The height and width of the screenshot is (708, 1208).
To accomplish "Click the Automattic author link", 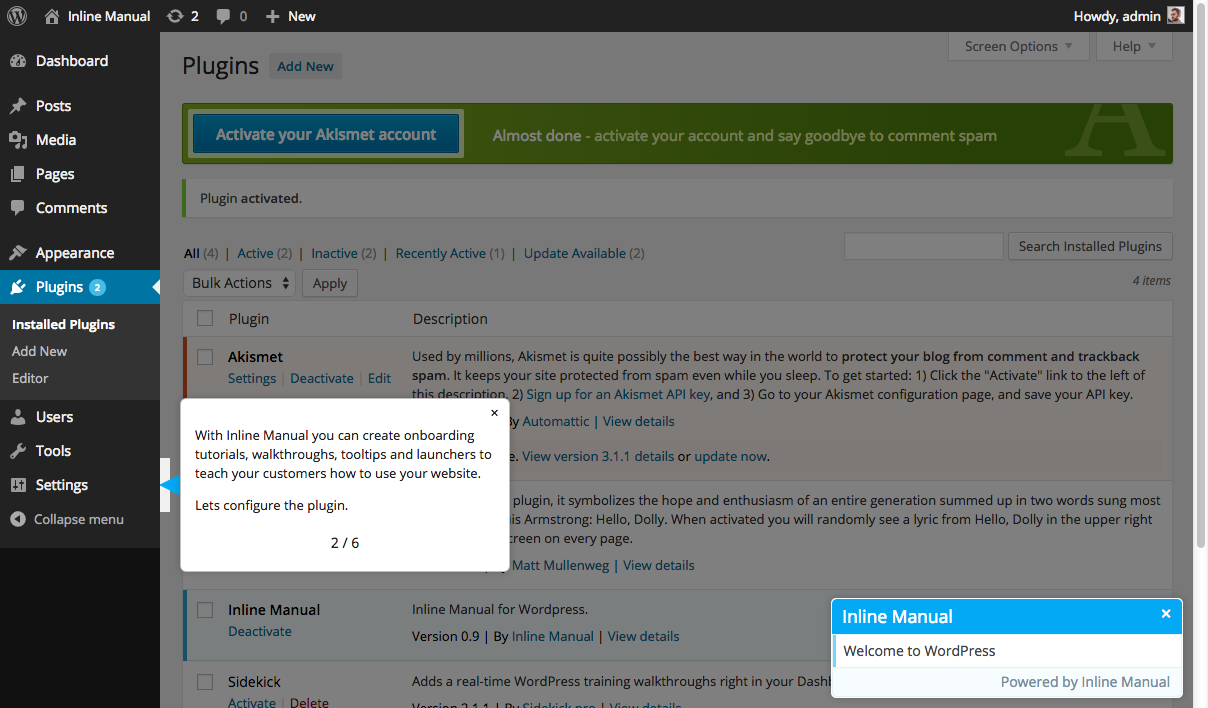I will click(555, 421).
